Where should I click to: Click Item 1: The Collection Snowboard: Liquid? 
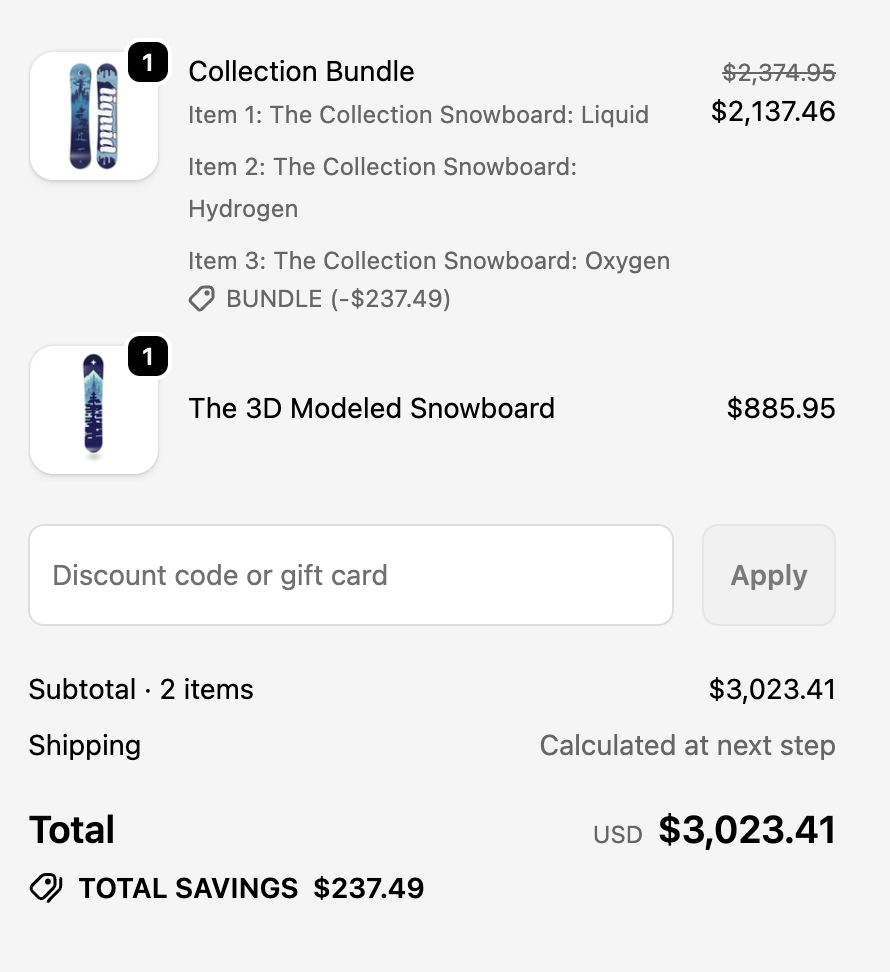click(x=419, y=115)
